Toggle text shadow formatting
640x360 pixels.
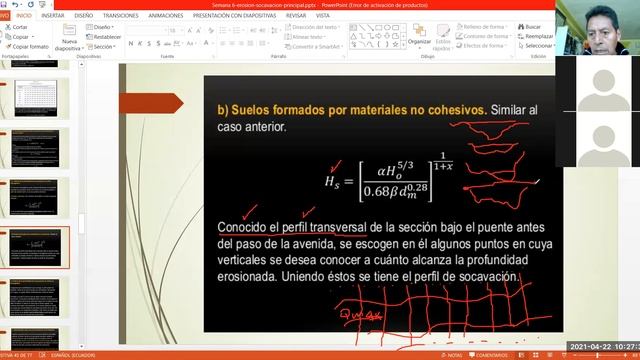[x=158, y=43]
